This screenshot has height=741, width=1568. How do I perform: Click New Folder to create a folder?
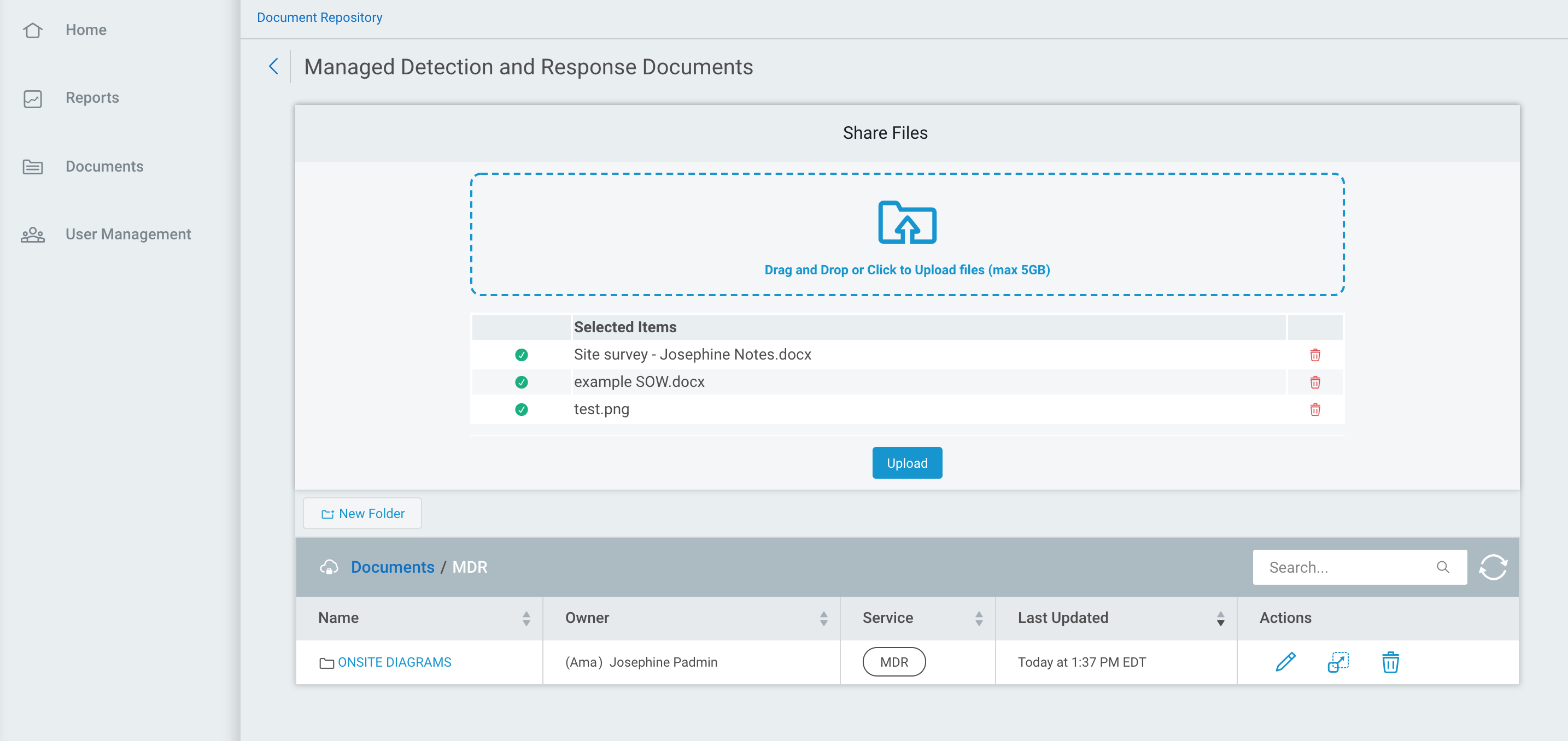coord(363,513)
